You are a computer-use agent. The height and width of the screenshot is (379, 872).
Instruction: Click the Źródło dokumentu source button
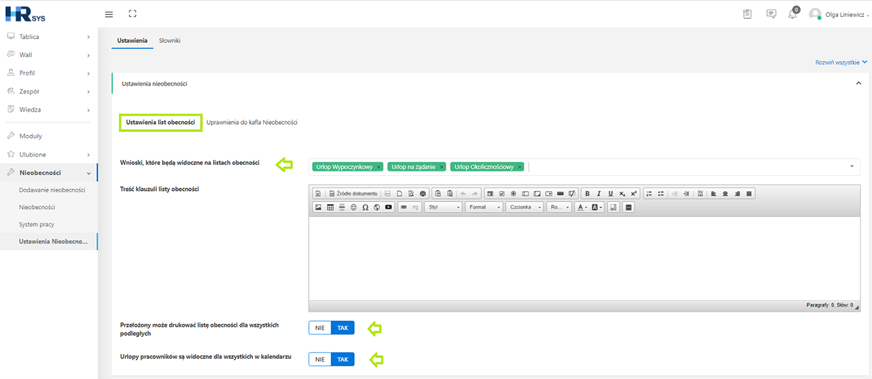click(353, 193)
